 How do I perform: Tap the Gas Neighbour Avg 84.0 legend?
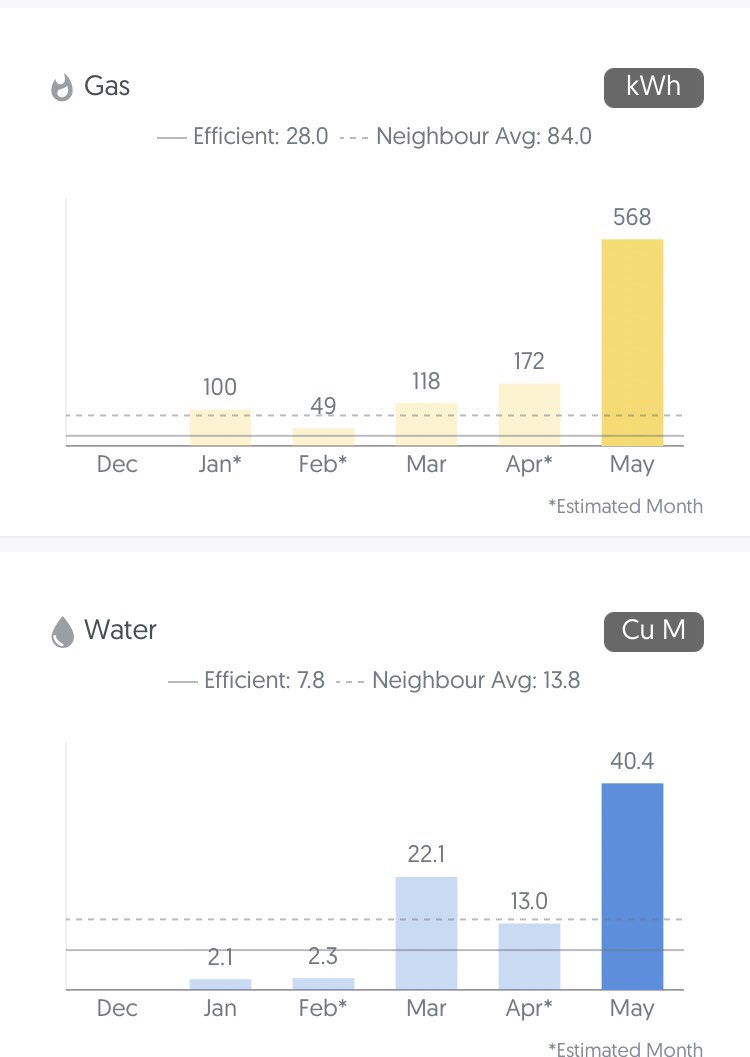pyautogui.click(x=466, y=136)
